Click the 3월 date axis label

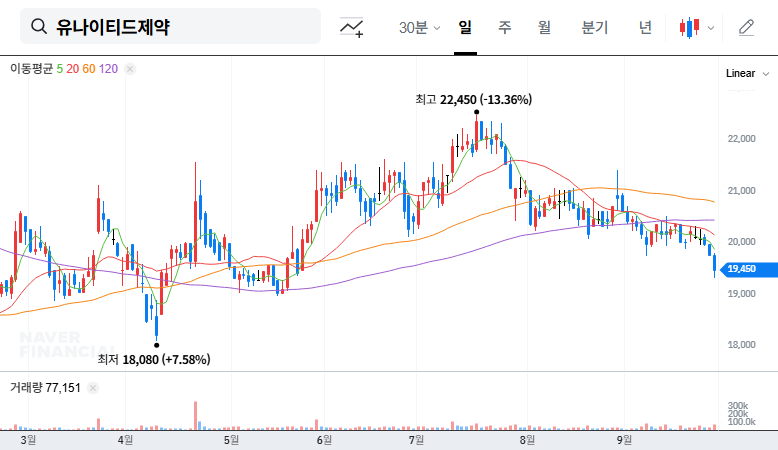tap(28, 440)
